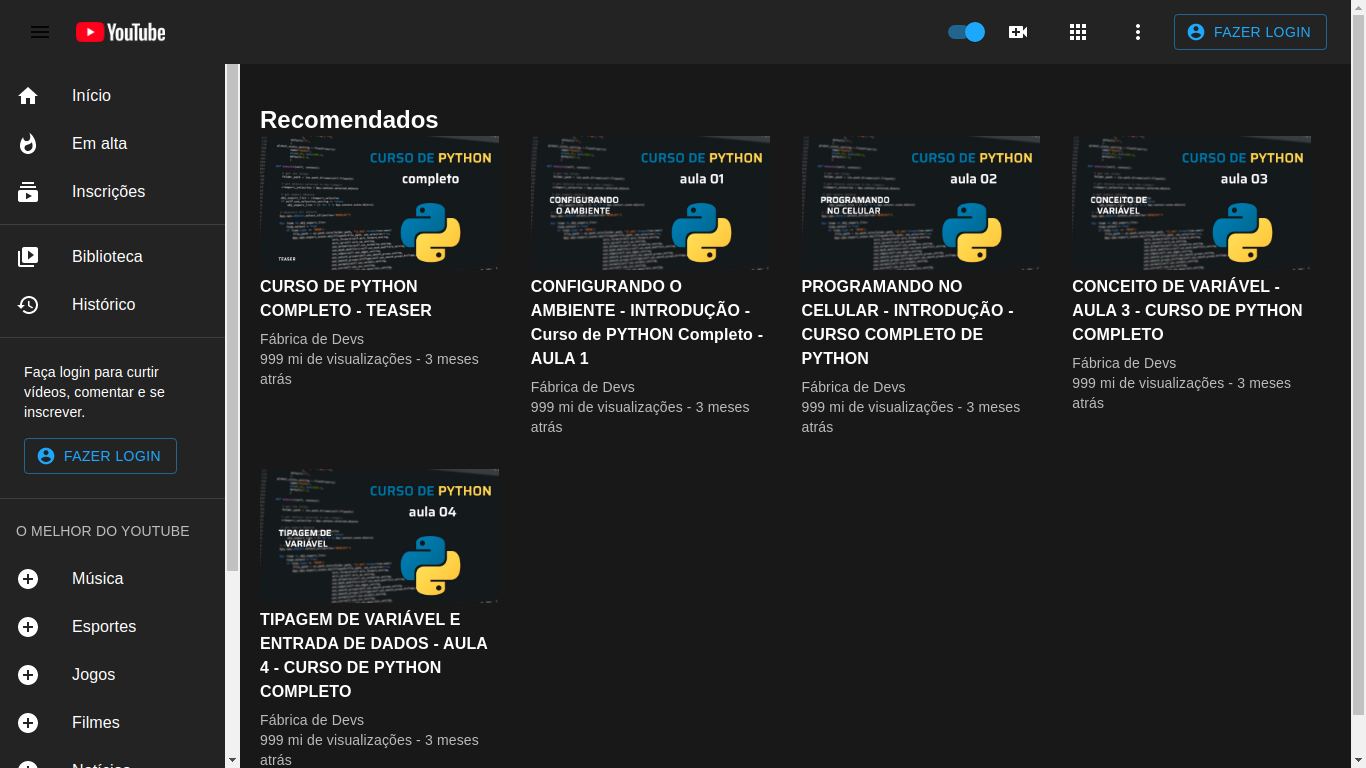This screenshot has height=768, width=1366.
Task: Click title CURSO DE PYTHON COMPLETO - TEASER
Action: tap(346, 298)
